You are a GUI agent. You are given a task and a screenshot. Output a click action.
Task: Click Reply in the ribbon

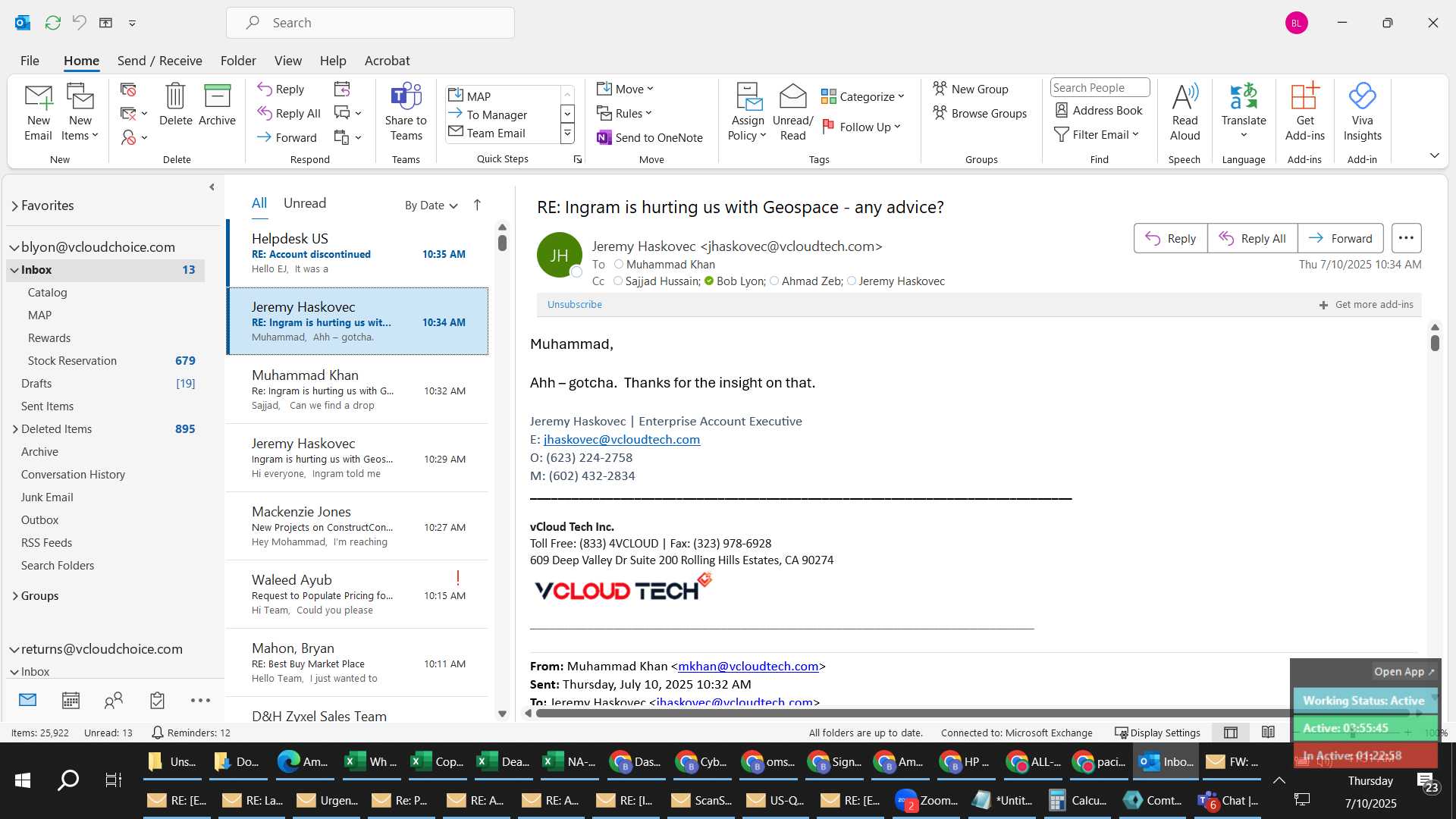(x=281, y=89)
